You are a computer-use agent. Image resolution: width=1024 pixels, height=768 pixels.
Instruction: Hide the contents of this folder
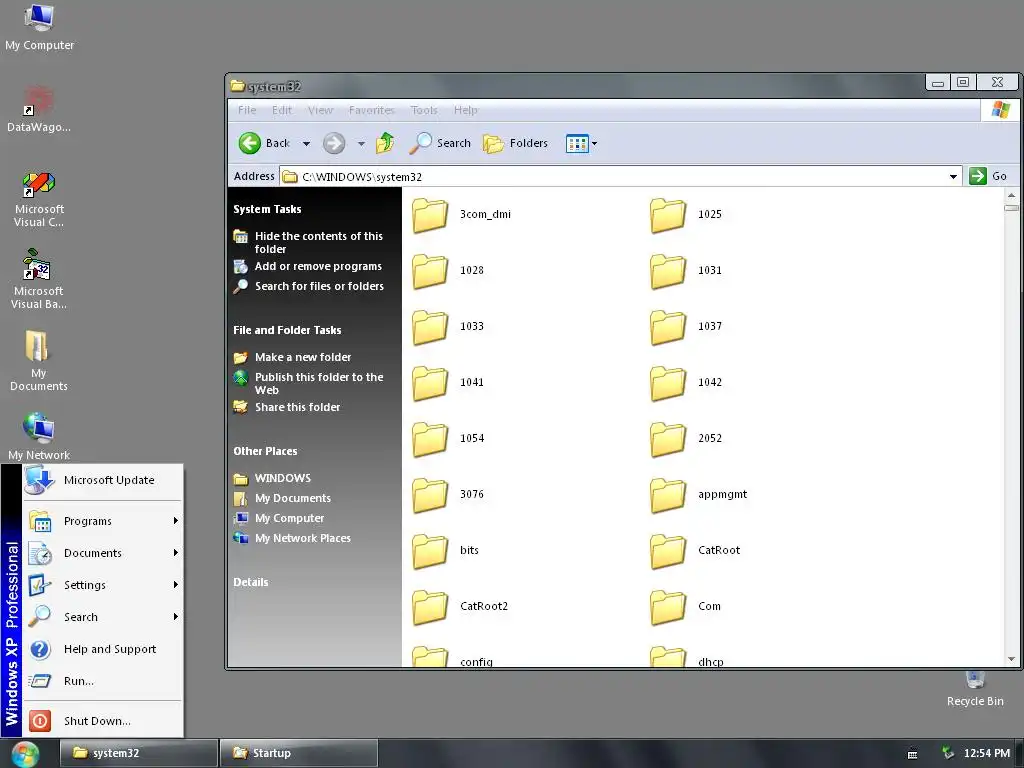[x=308, y=242]
